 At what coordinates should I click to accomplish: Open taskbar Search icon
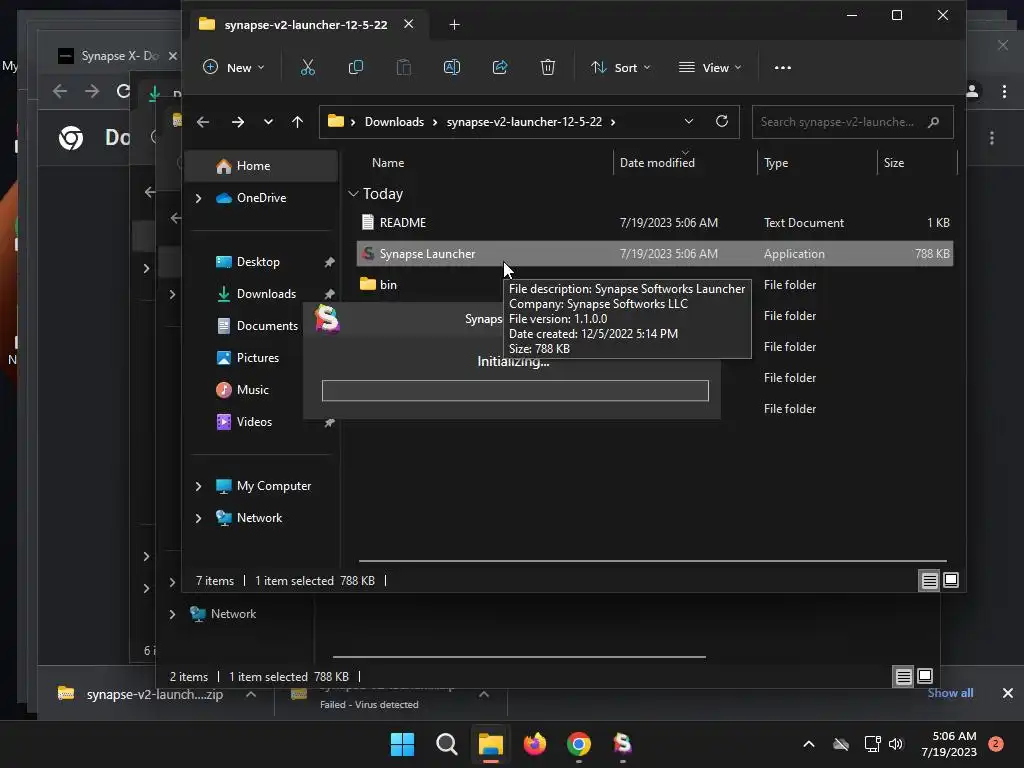point(447,744)
